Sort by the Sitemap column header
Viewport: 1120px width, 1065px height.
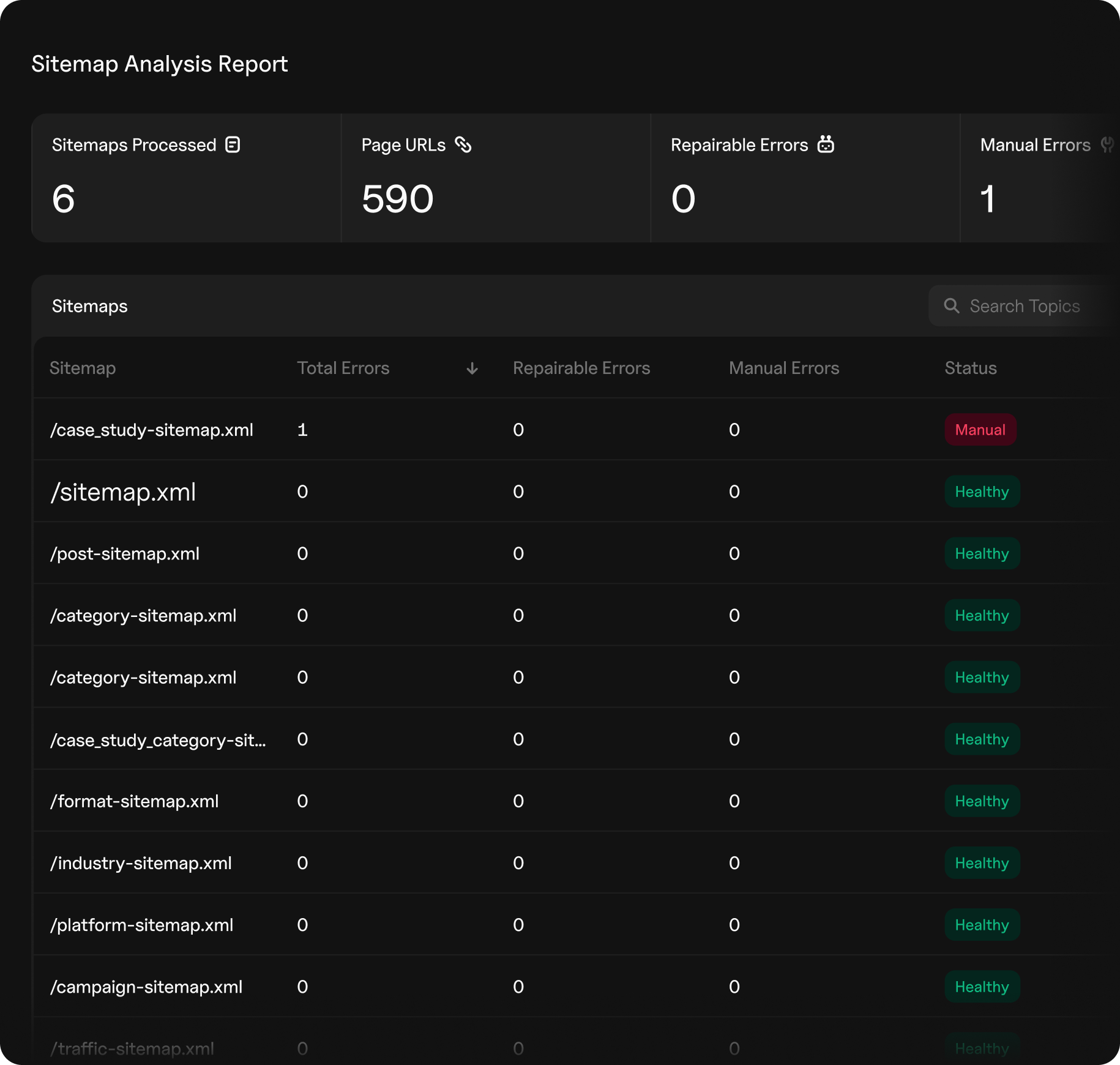[83, 368]
